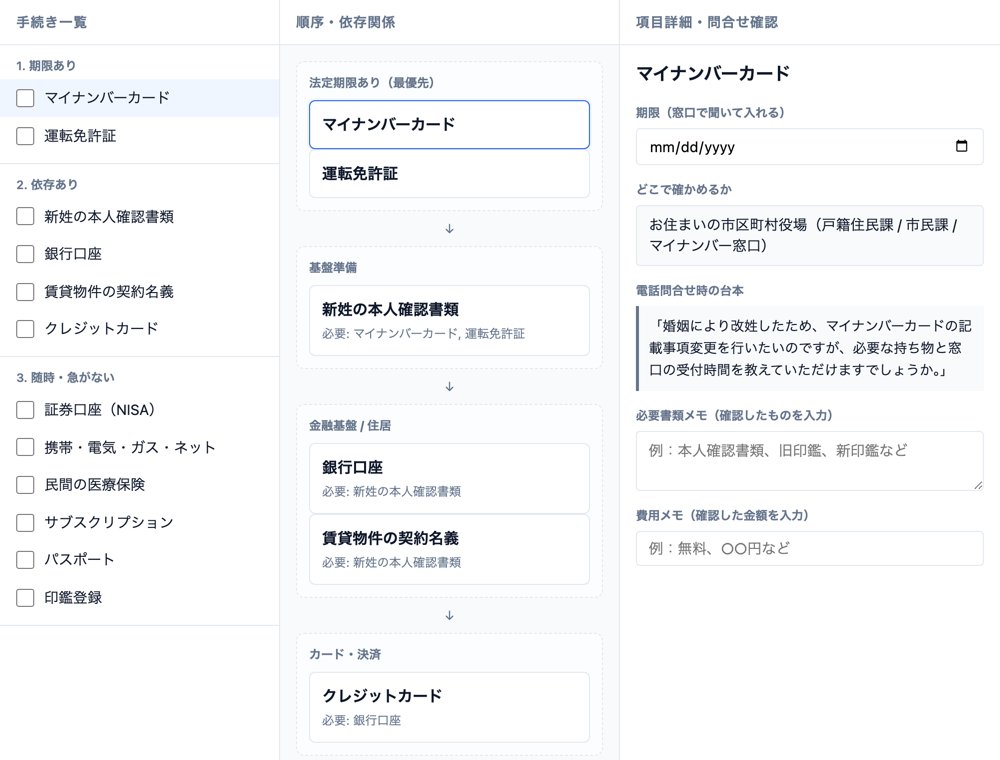Select the 運転免許証 card in dependency flow
Screen dimensions: 1000x760
[449, 173]
